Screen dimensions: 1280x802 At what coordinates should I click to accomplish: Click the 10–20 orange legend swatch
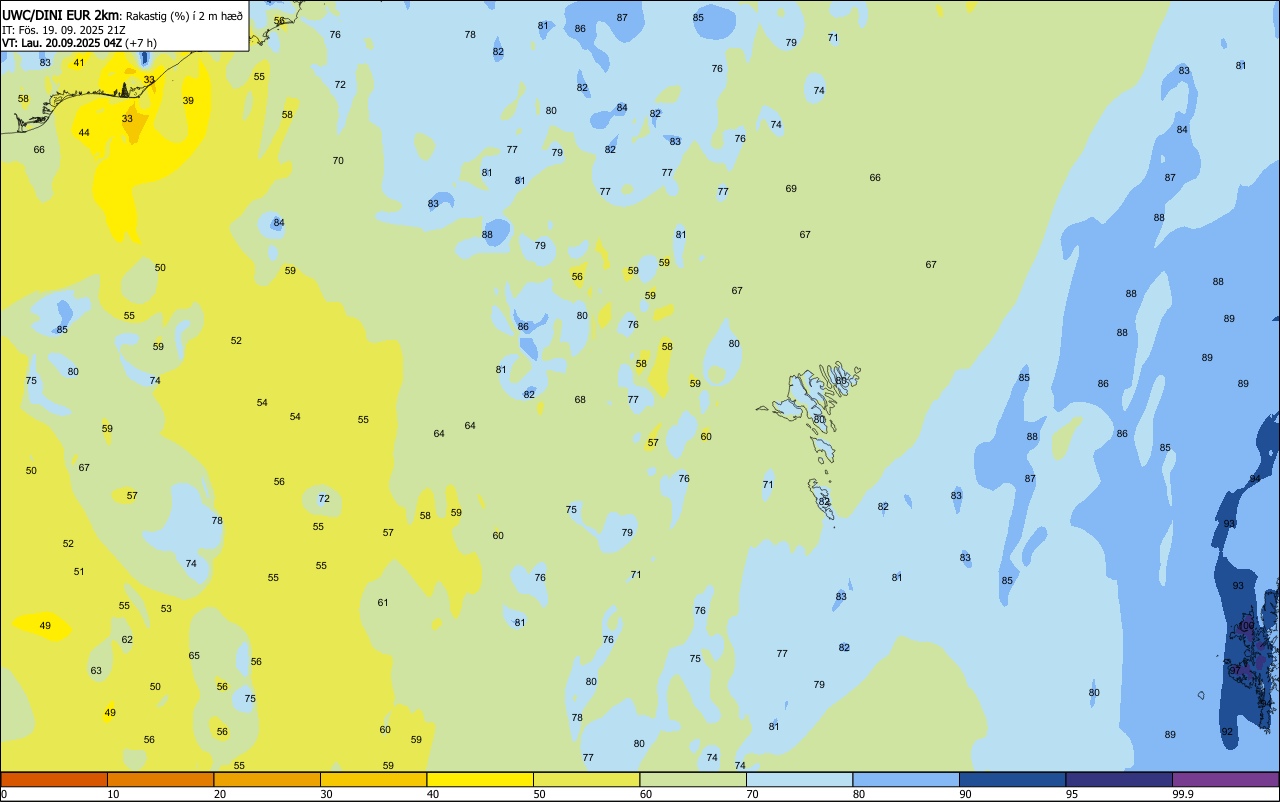pos(160,779)
